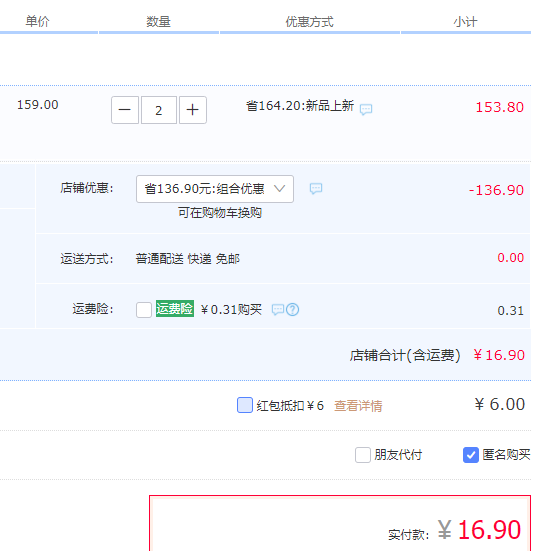Viewport: 549px width, 551px height.
Task: Click the 可在购物车换购 text
Action: [x=220, y=213]
